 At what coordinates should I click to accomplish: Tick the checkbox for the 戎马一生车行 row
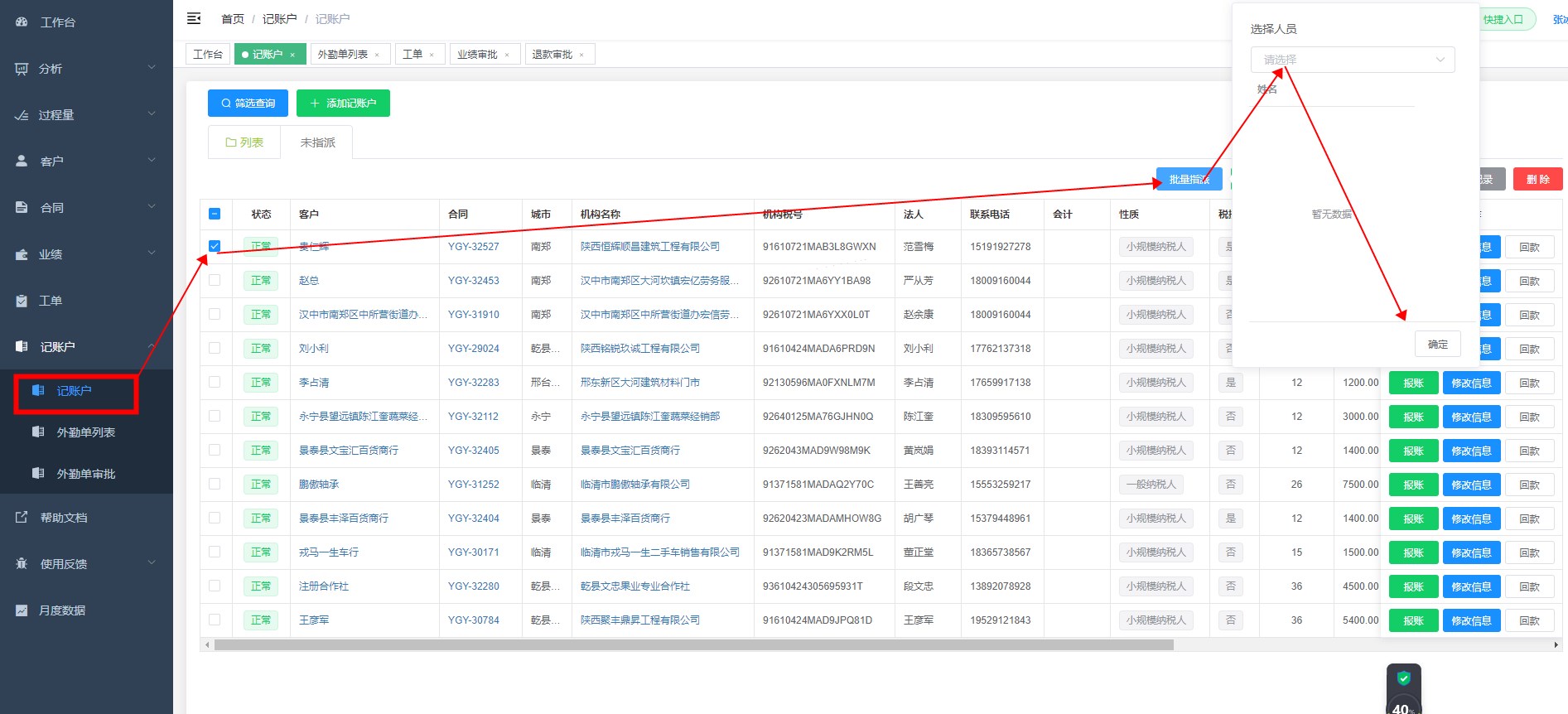click(x=215, y=552)
